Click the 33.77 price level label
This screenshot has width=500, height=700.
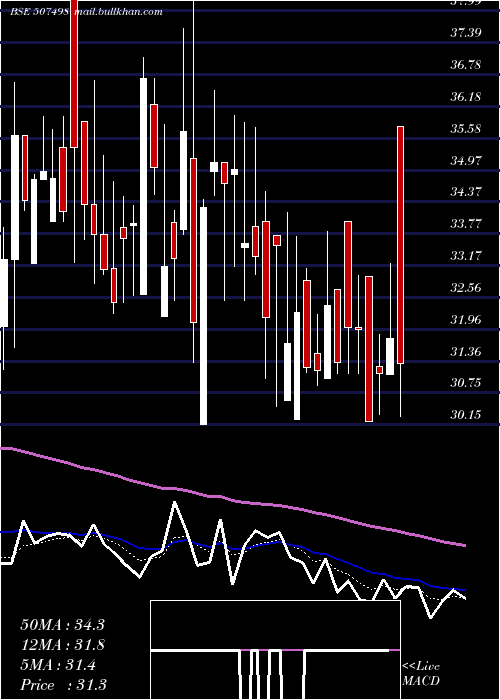point(465,224)
